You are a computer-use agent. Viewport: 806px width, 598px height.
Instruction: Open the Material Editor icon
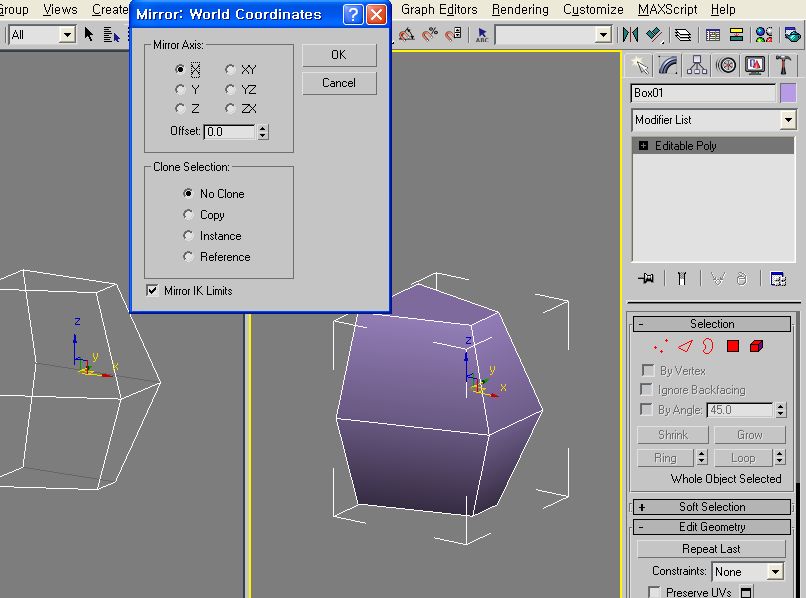click(x=764, y=34)
